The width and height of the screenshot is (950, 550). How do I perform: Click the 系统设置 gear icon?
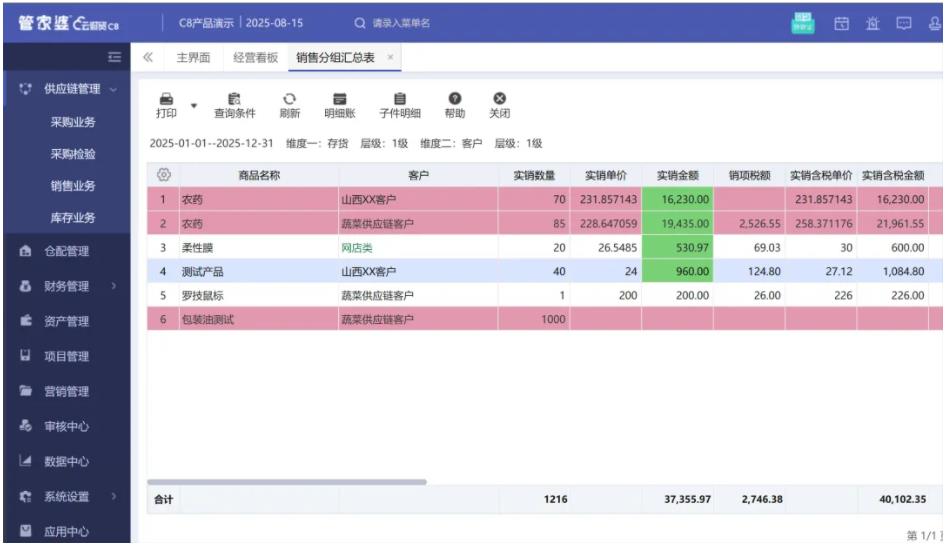(x=25, y=497)
